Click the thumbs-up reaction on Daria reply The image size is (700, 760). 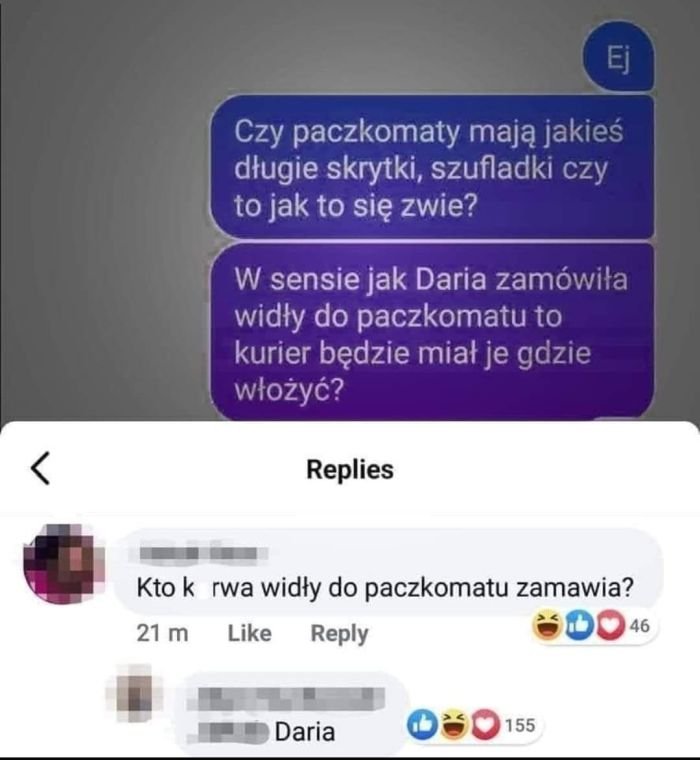point(422,724)
